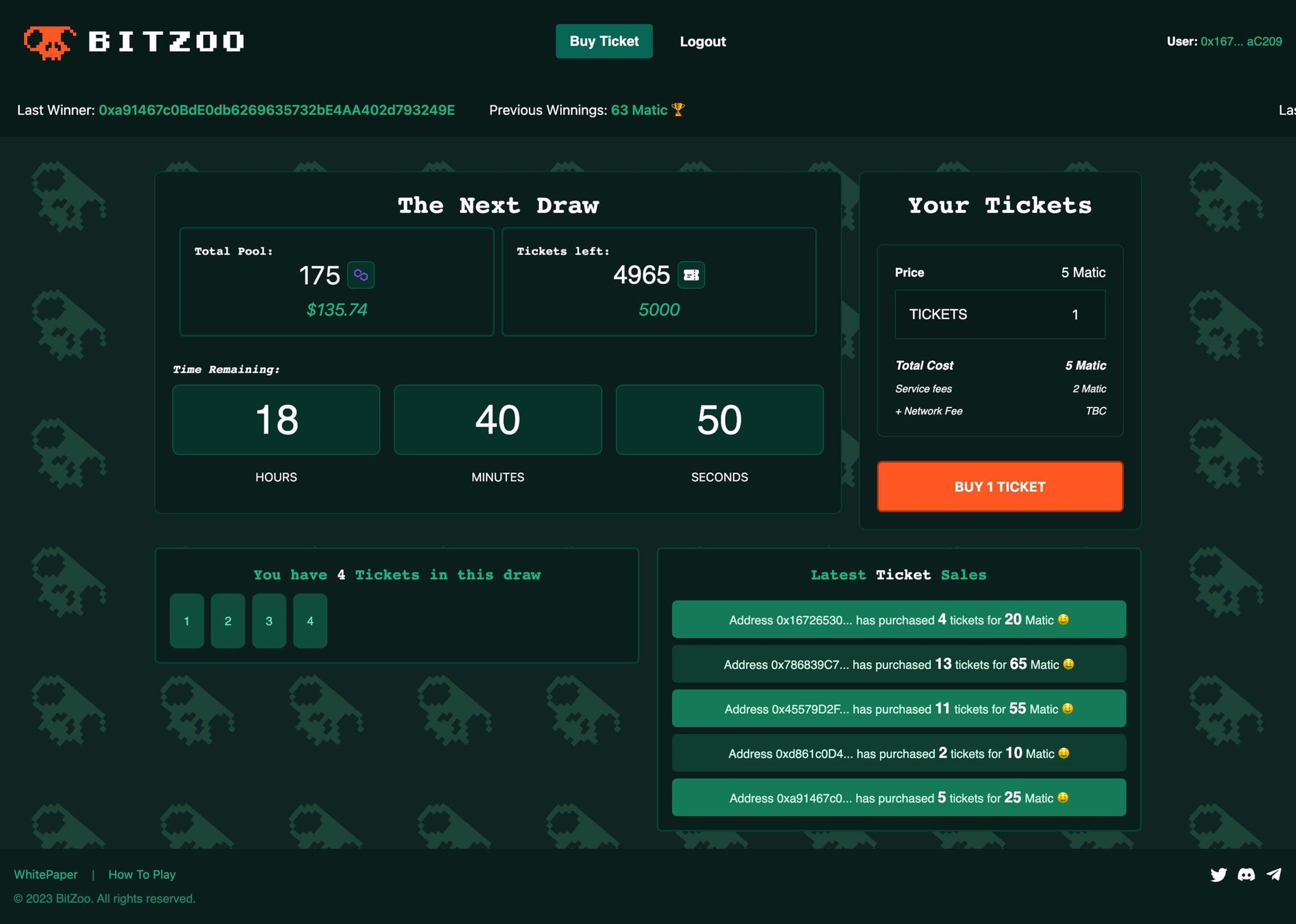1296x924 pixels.
Task: Open the How To Play link
Action: coord(142,875)
